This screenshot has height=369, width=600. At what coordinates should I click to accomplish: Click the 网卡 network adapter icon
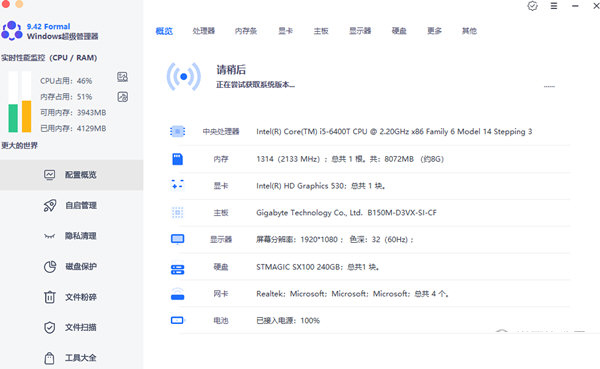[177, 294]
